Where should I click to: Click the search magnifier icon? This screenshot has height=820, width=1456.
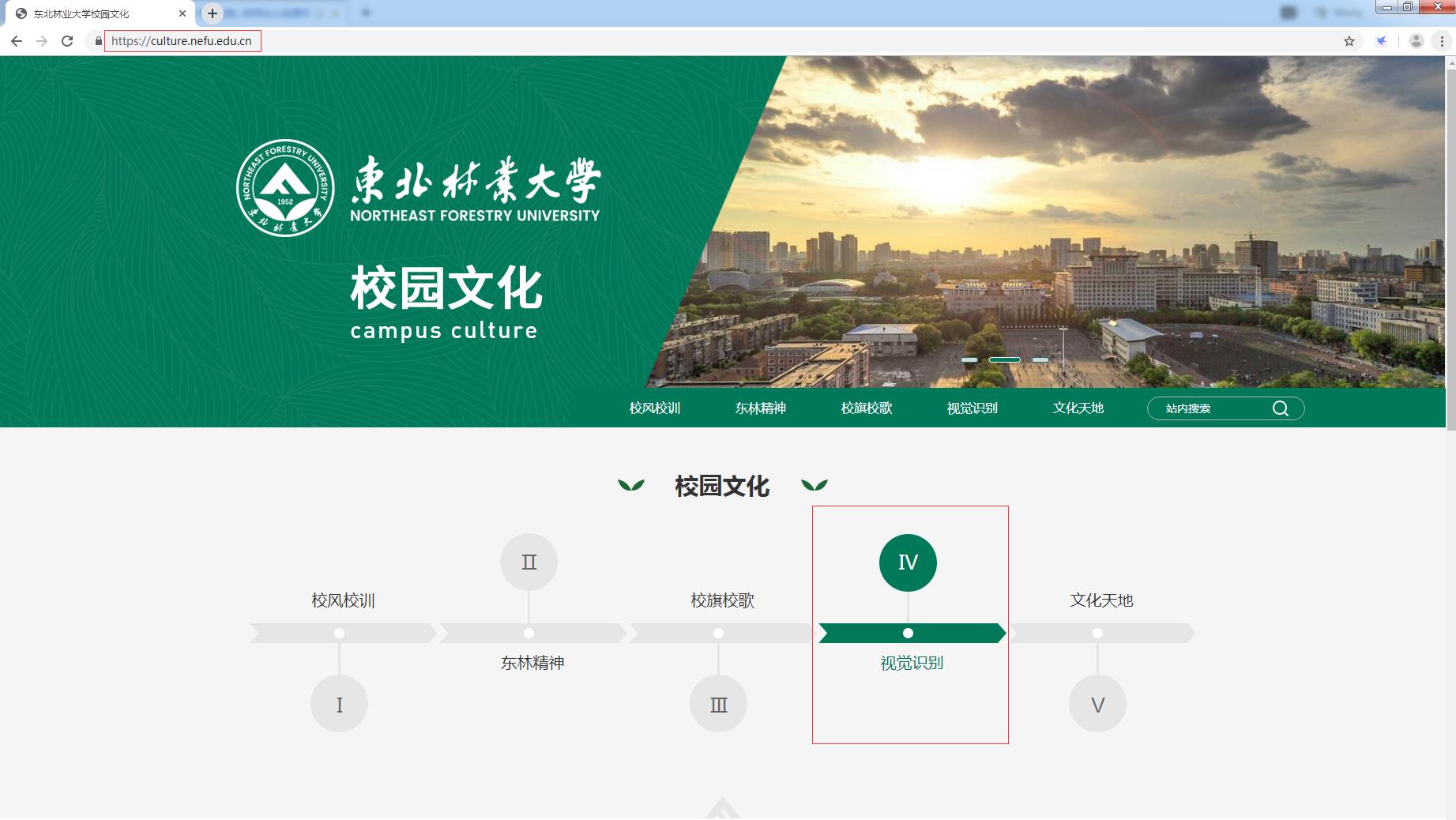pos(1280,408)
